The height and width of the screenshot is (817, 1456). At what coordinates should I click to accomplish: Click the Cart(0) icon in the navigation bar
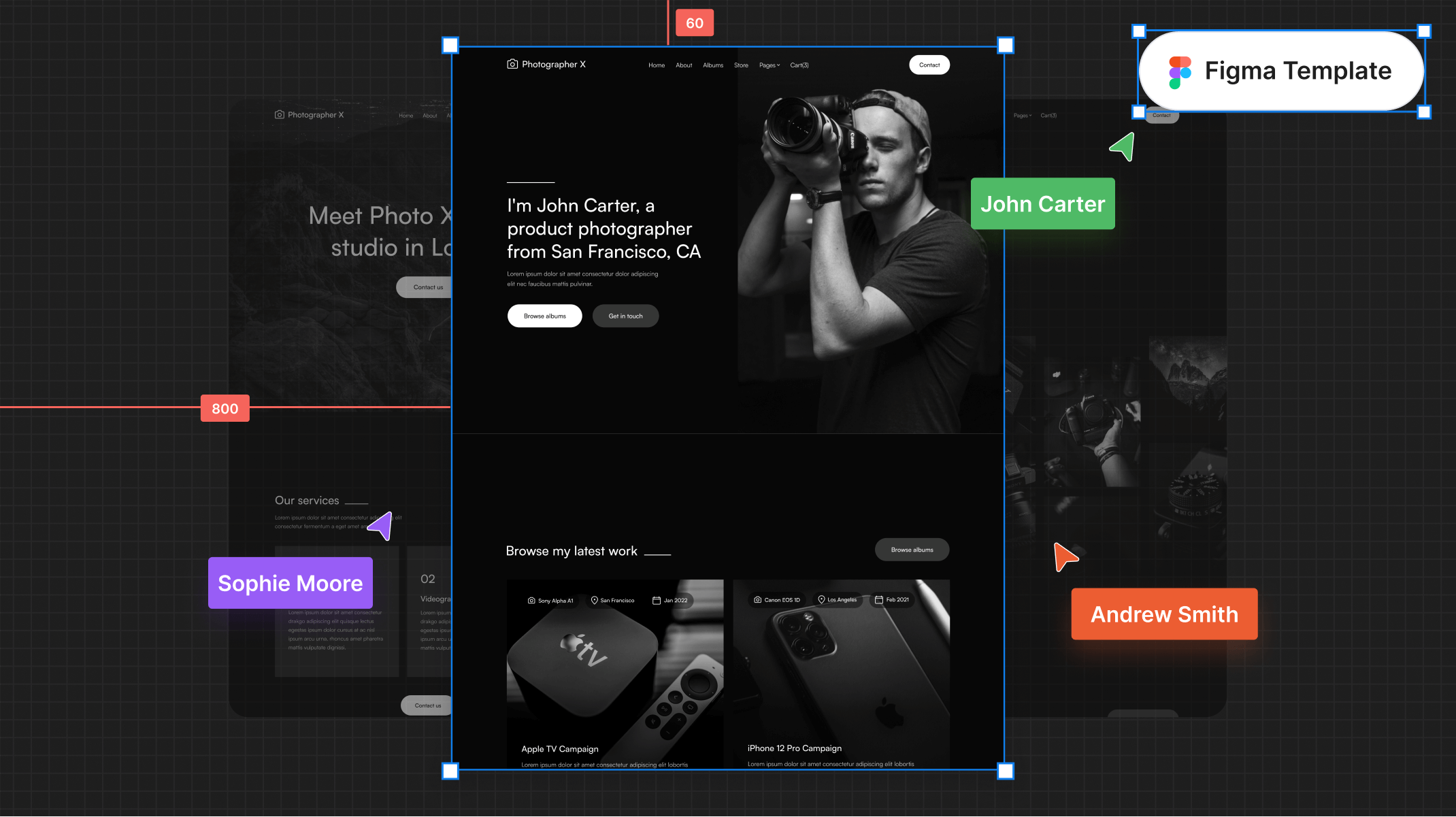[800, 64]
